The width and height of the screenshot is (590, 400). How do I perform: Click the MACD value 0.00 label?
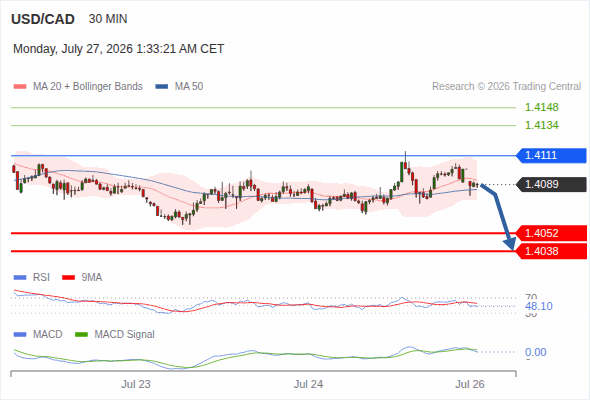tap(535, 353)
